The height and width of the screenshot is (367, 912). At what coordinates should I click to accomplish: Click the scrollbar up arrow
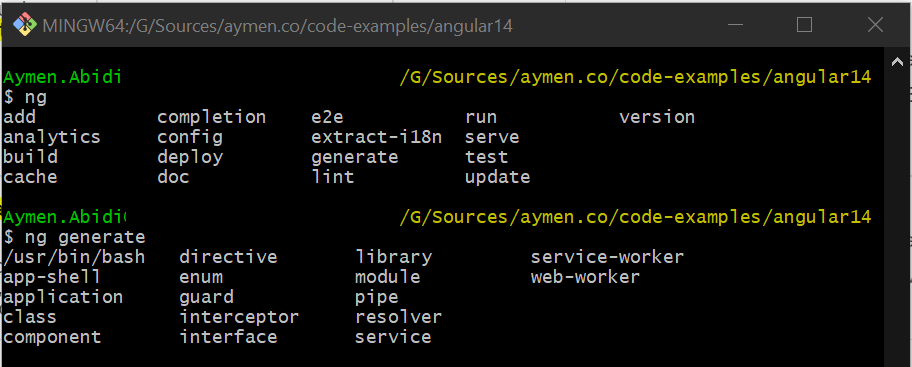click(897, 62)
